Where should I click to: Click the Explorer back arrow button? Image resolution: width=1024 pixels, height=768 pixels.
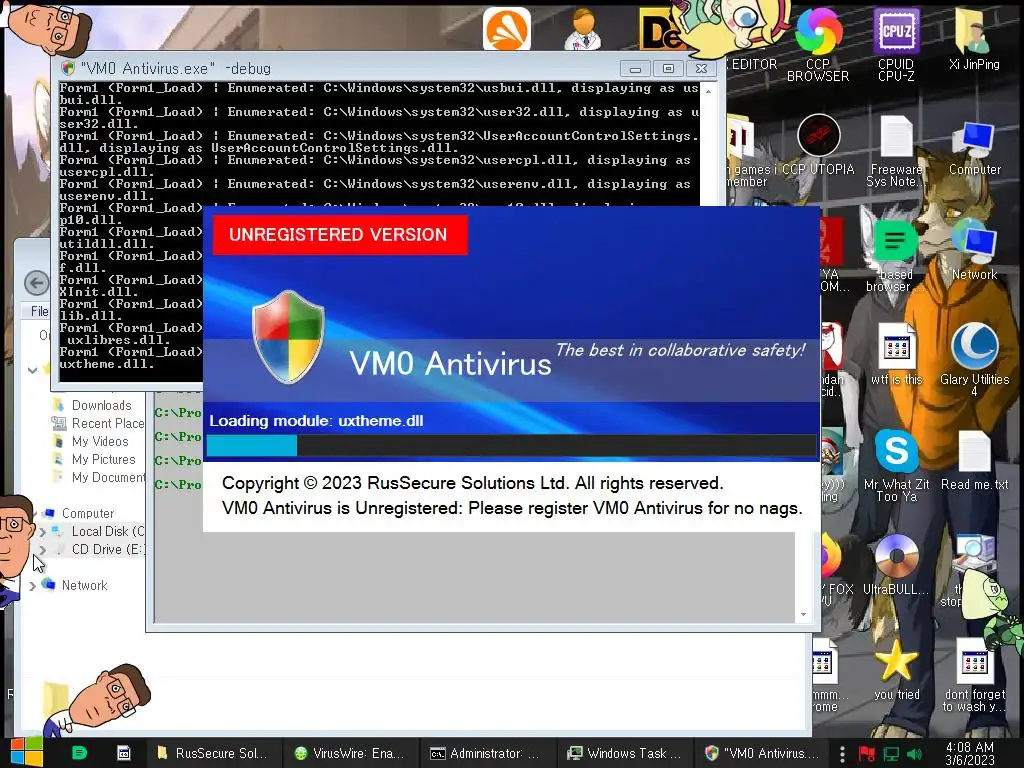tap(37, 283)
